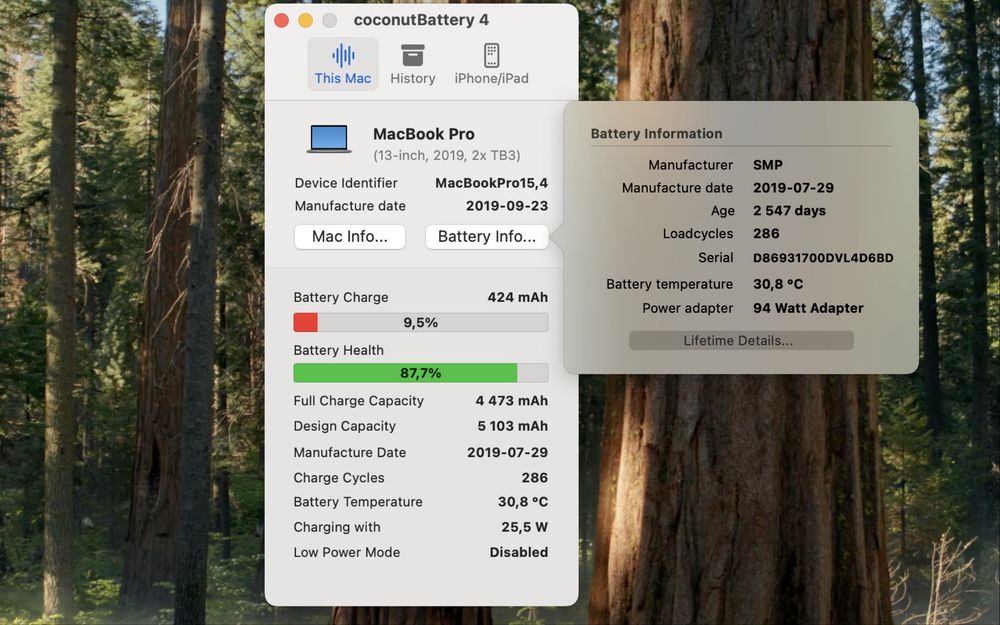The image size is (1000, 625).
Task: Select Low Power Mode Disabled value
Action: pyautogui.click(x=518, y=552)
